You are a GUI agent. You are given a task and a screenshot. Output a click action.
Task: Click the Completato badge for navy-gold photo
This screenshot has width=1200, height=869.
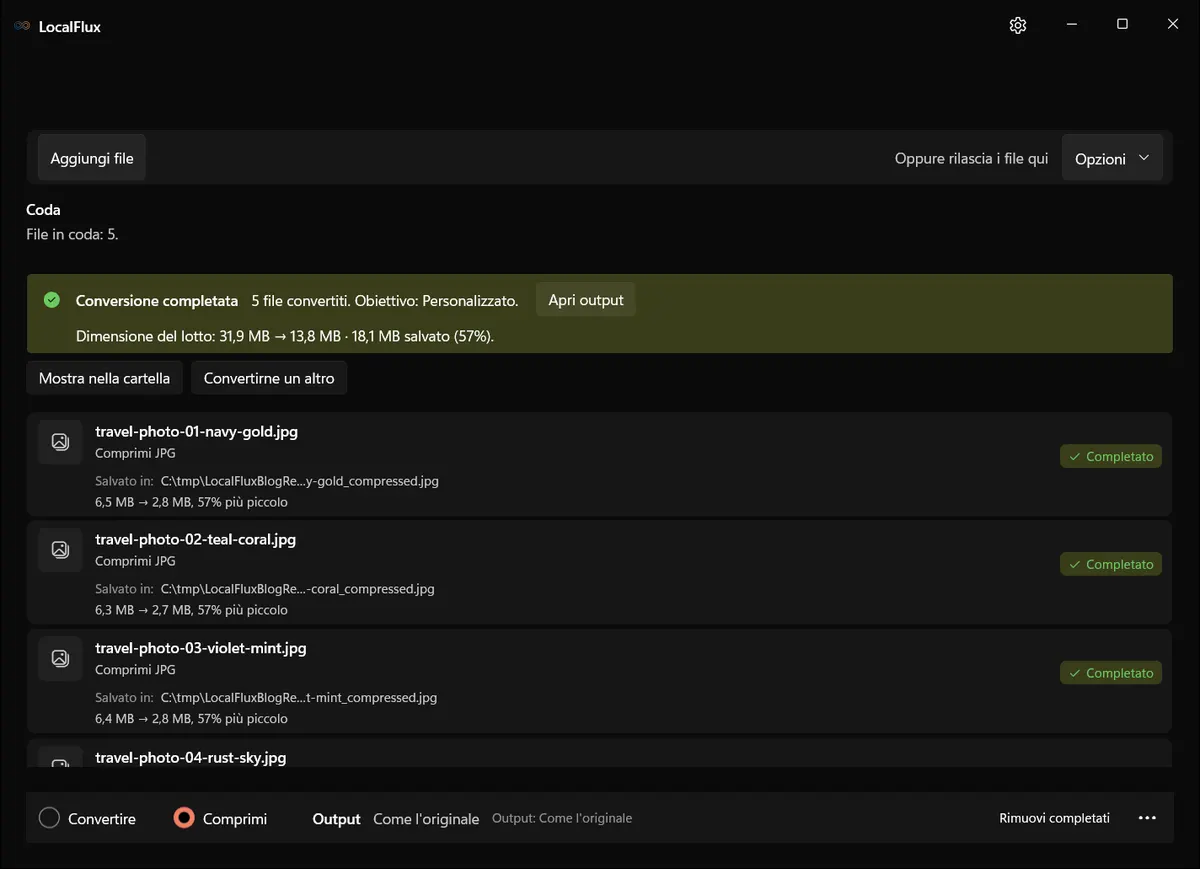(x=1111, y=456)
